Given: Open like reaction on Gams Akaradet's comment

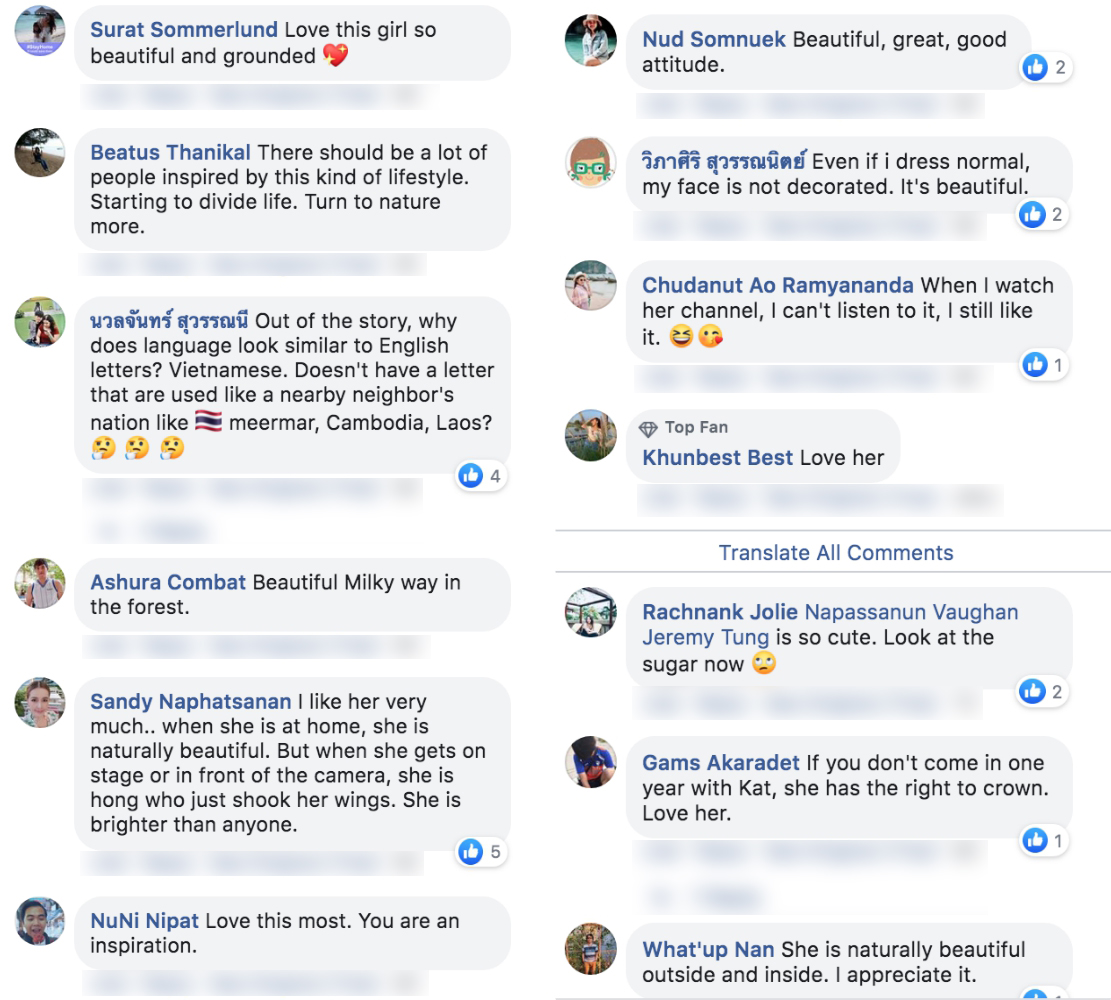Looking at the screenshot, I should 1043,841.
